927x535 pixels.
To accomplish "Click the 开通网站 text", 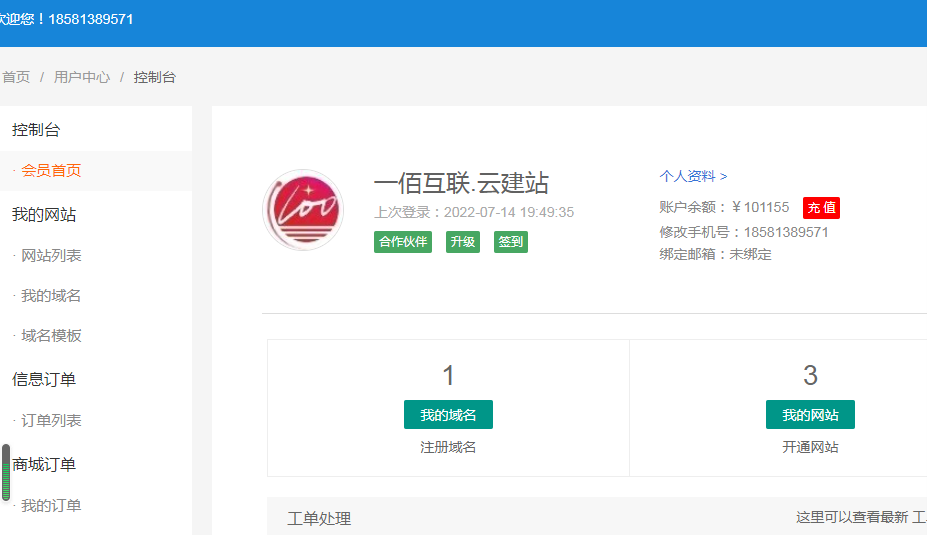I will point(810,448).
